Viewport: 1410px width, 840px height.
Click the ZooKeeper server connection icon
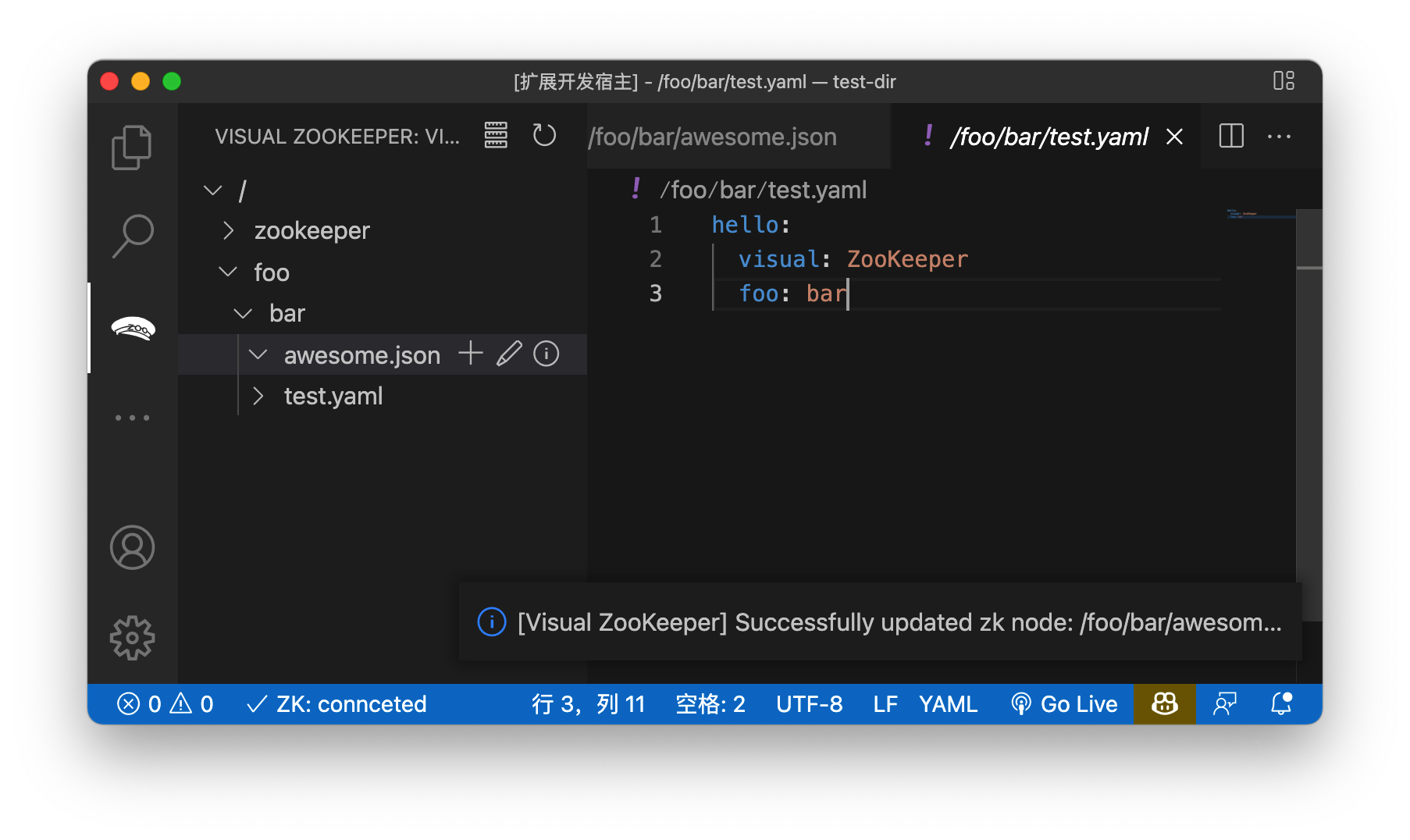click(496, 135)
